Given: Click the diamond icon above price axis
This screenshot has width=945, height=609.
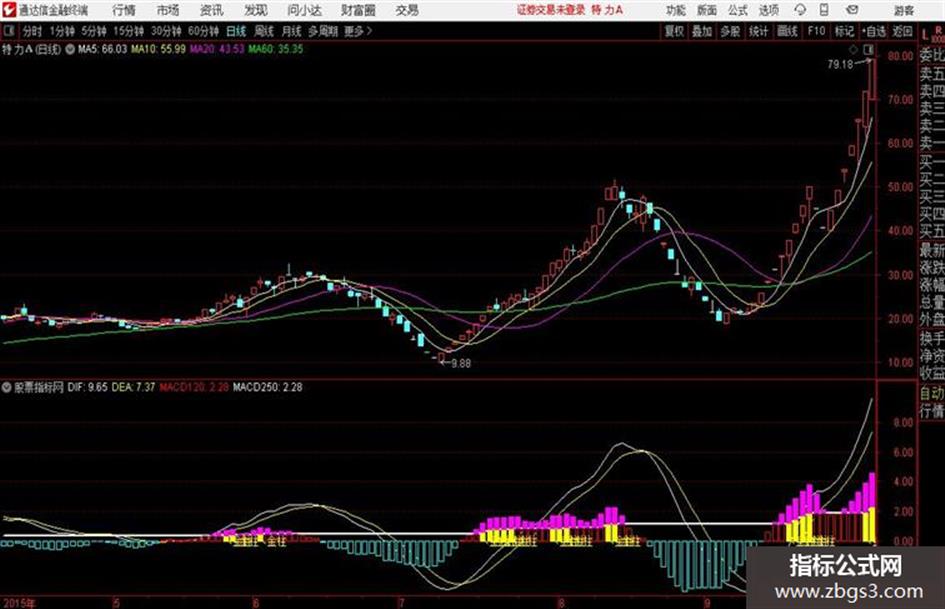Looking at the screenshot, I should (x=853, y=49).
